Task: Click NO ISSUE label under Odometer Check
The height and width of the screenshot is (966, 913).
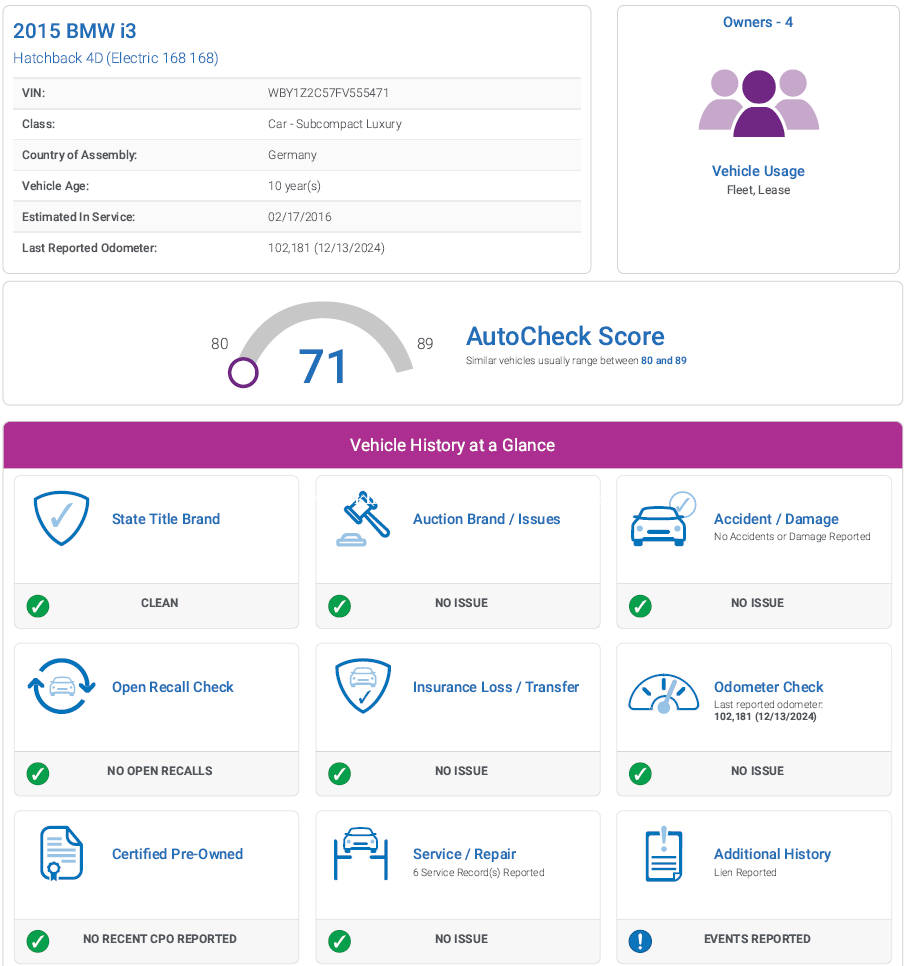Action: click(x=757, y=771)
